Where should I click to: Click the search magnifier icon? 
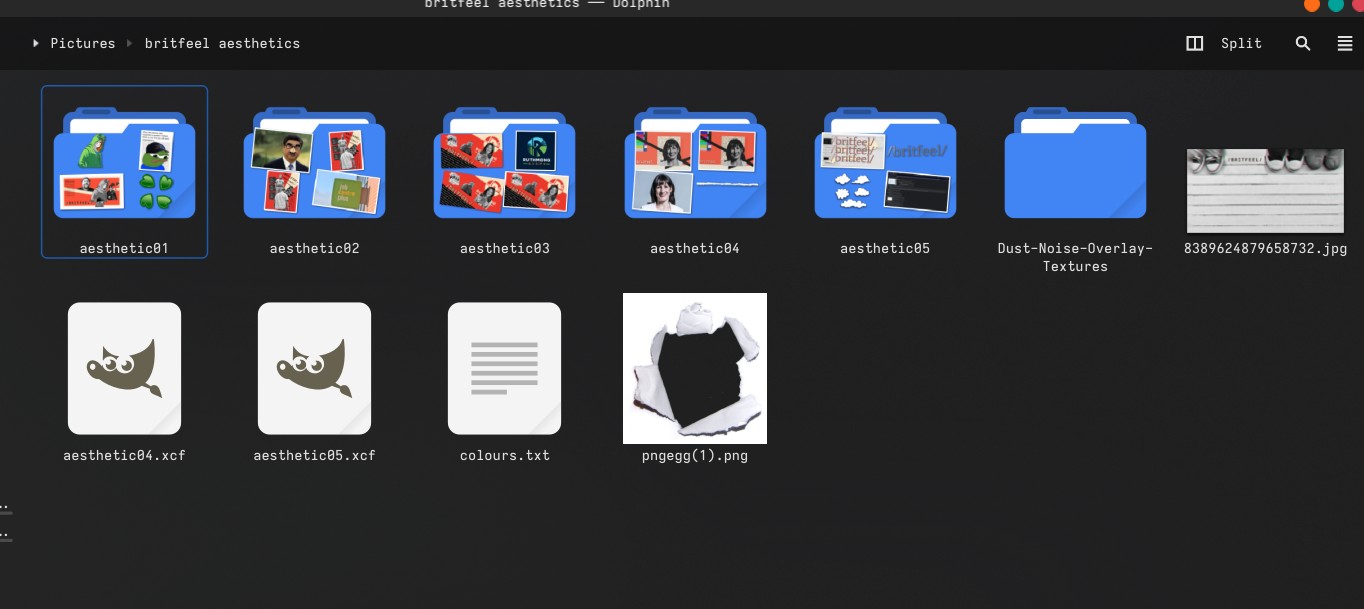1303,43
